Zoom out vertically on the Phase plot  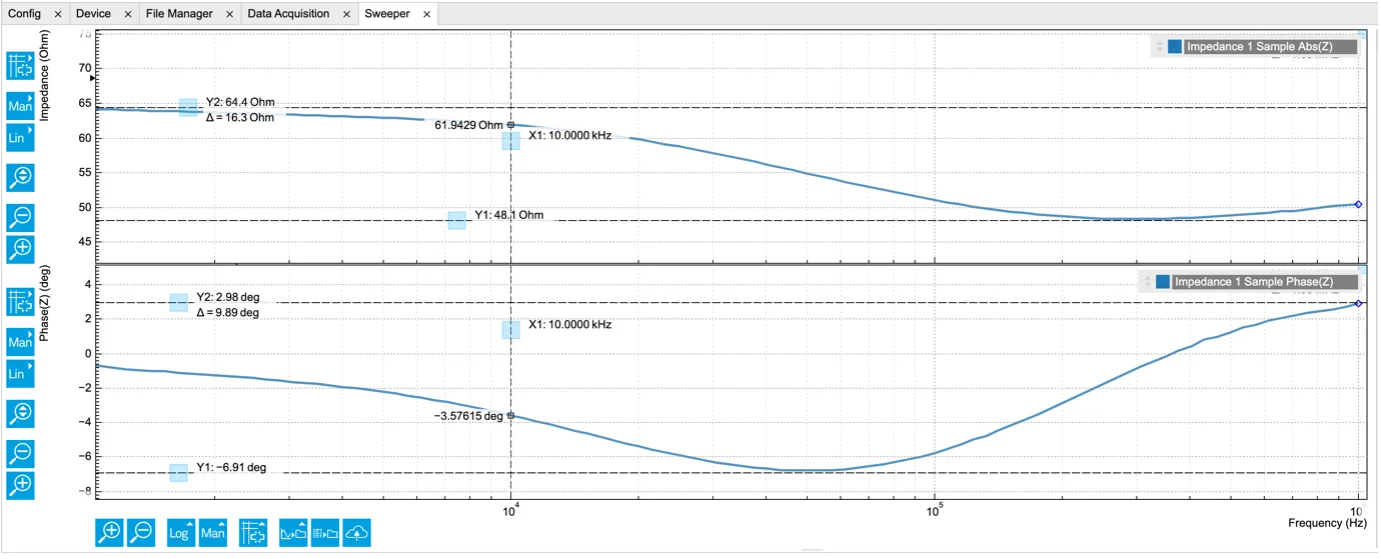click(20, 453)
